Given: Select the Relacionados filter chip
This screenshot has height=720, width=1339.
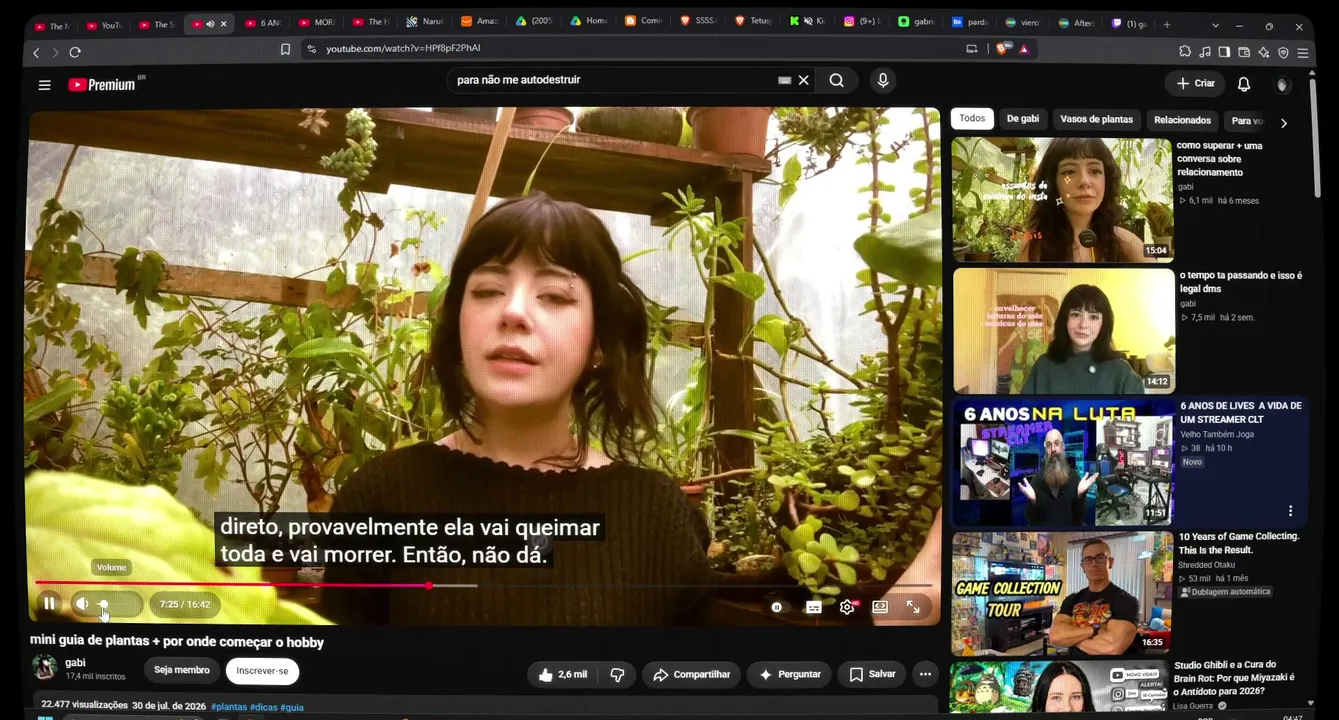Looking at the screenshot, I should pos(1182,119).
